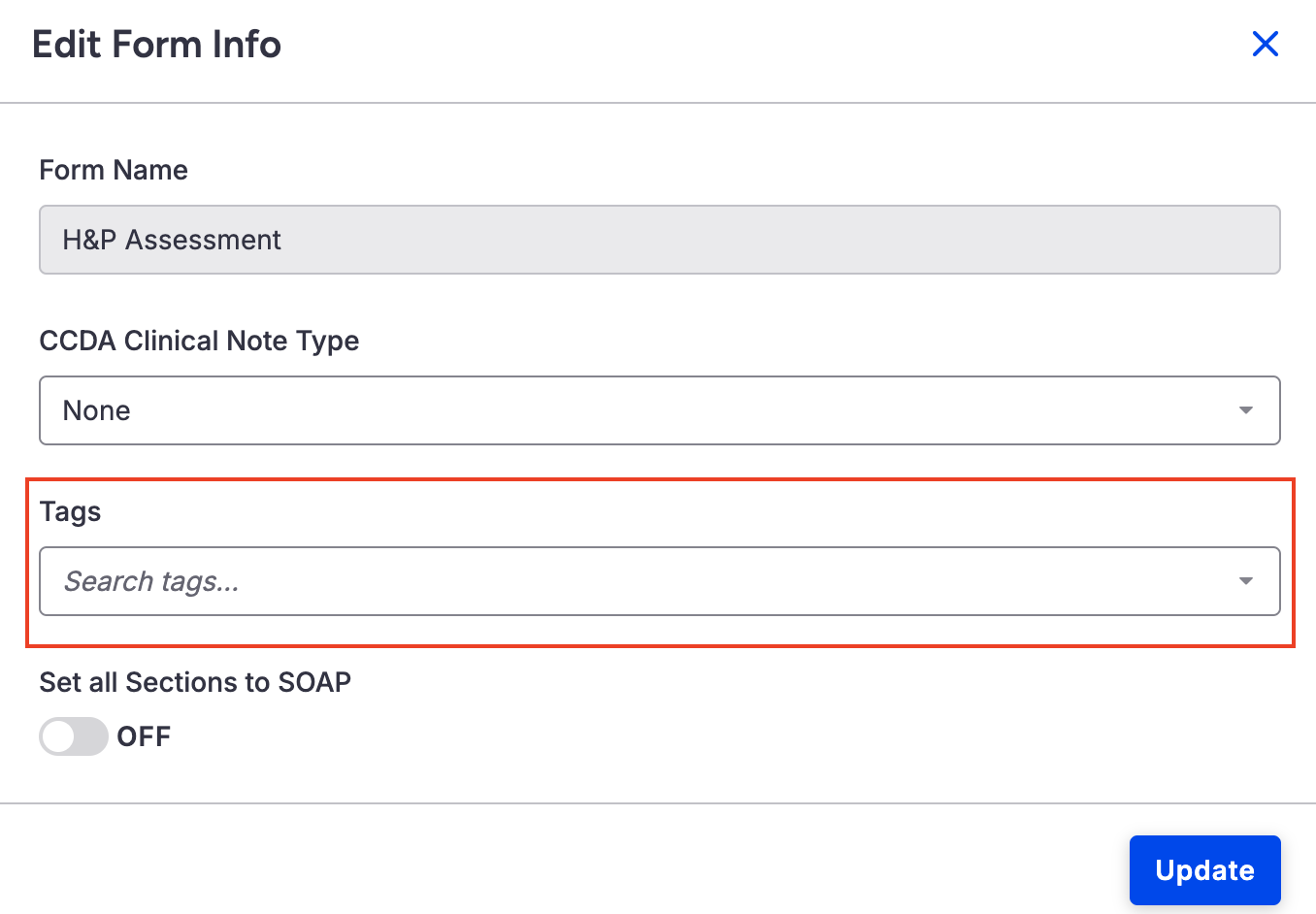This screenshot has height=914, width=1316.
Task: Click the white knob of the SOAP switch
Action: tap(59, 736)
